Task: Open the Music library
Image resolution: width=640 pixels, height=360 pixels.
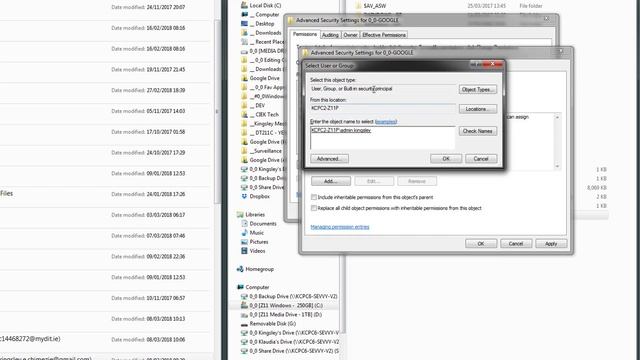Action: tap(253, 233)
